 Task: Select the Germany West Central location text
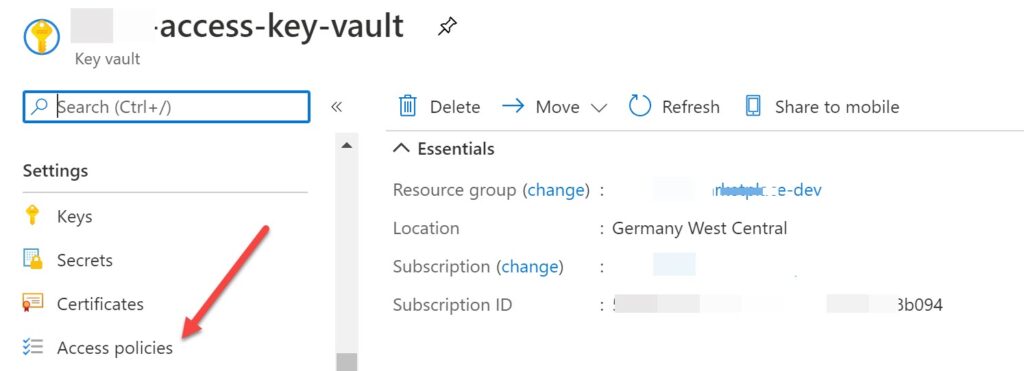[699, 229]
